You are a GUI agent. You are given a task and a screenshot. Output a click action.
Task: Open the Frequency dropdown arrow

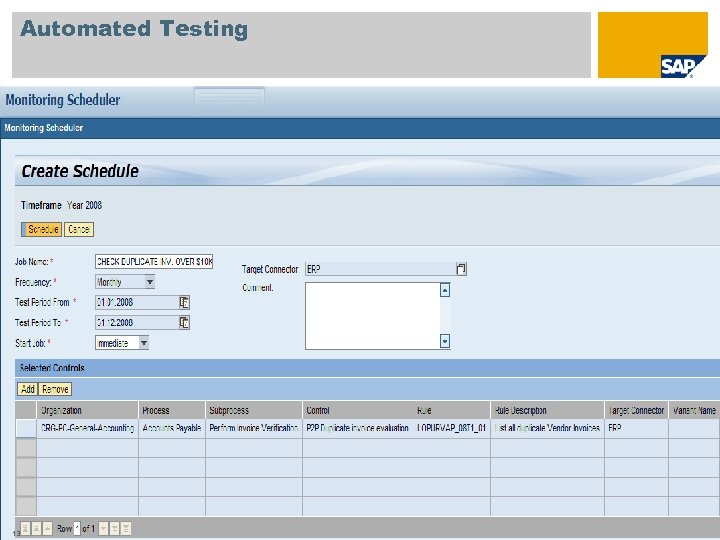(150, 282)
